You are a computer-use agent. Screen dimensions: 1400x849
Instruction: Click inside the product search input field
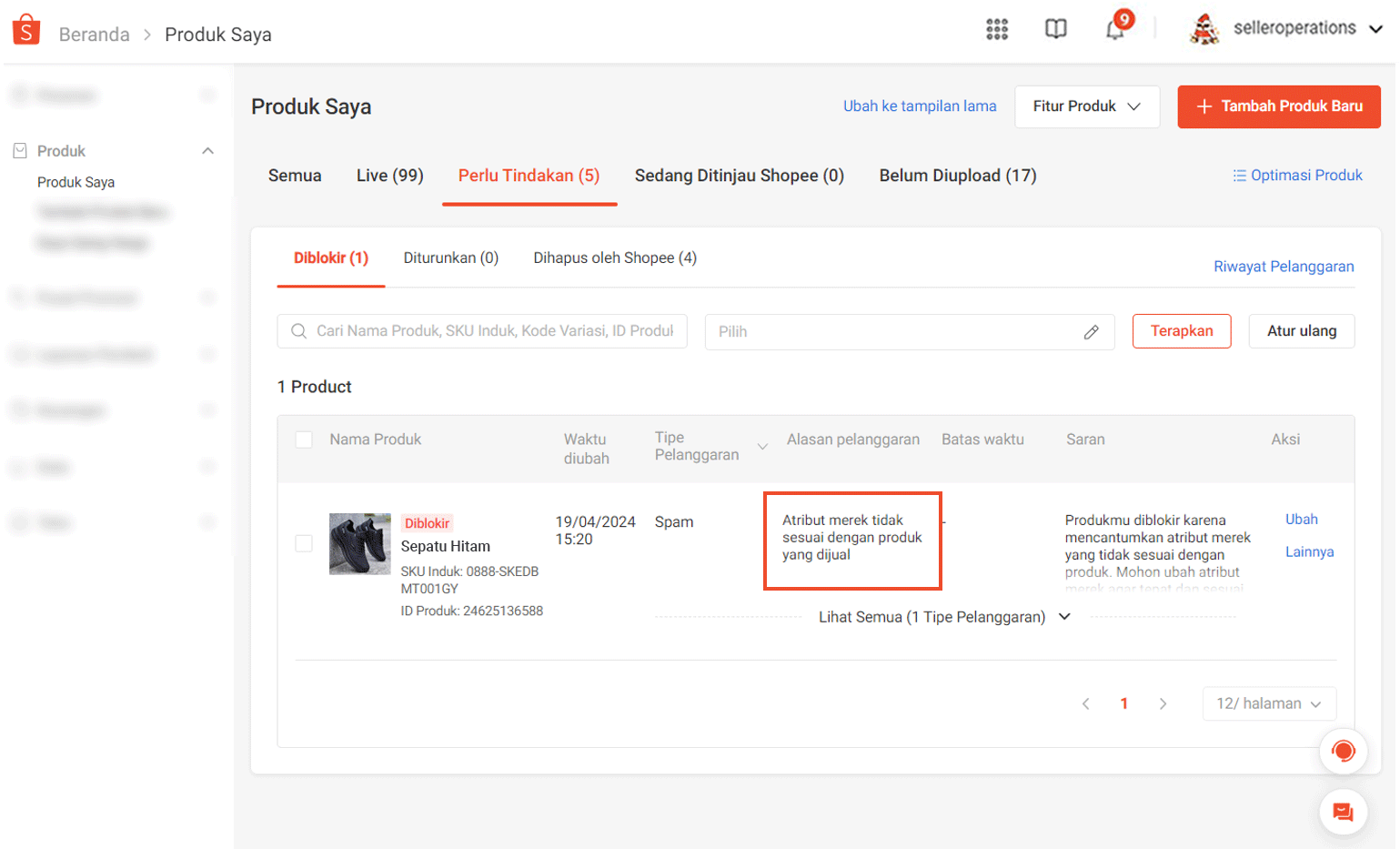pos(482,331)
